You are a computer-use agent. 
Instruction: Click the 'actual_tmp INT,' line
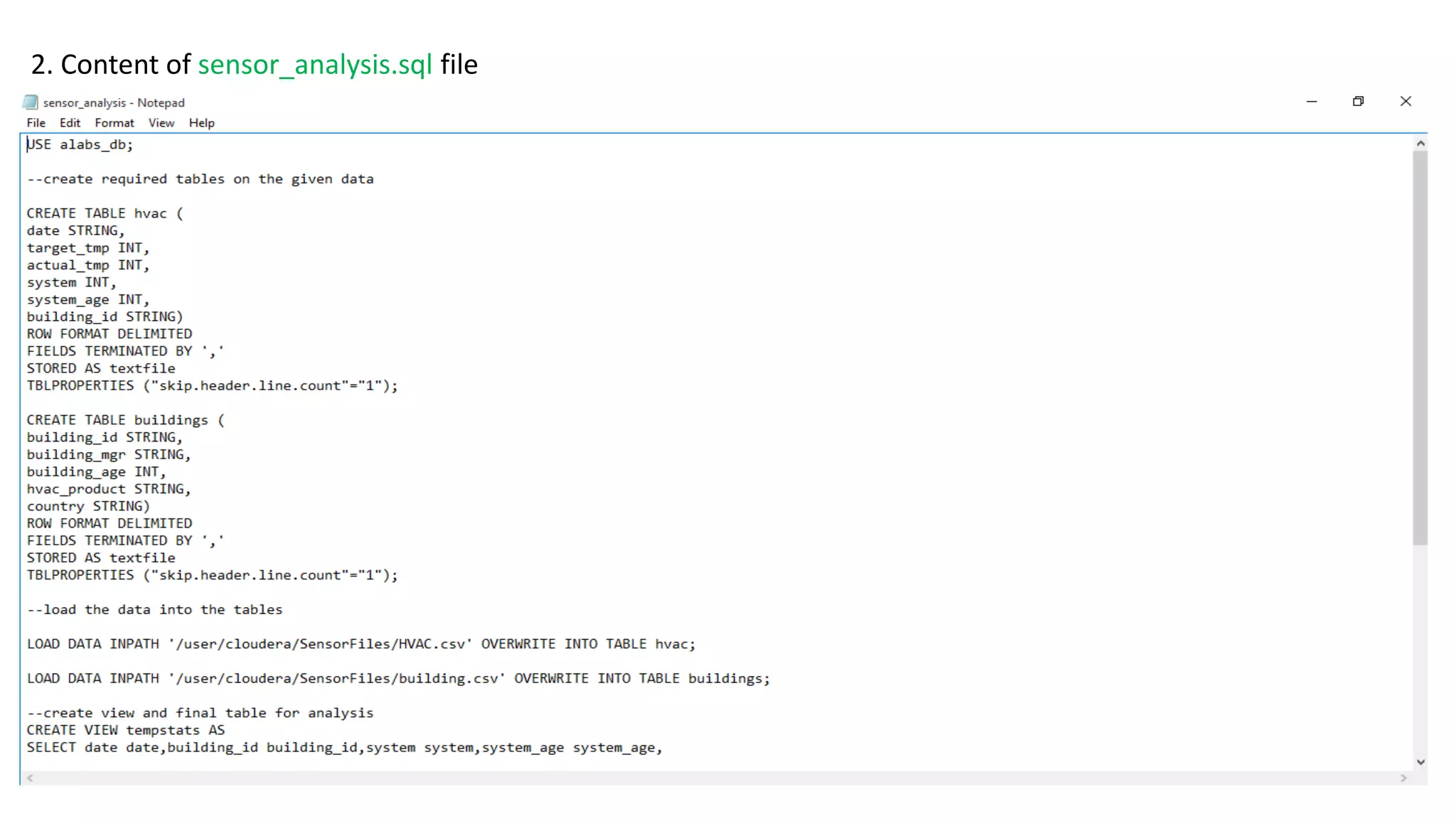(x=88, y=265)
